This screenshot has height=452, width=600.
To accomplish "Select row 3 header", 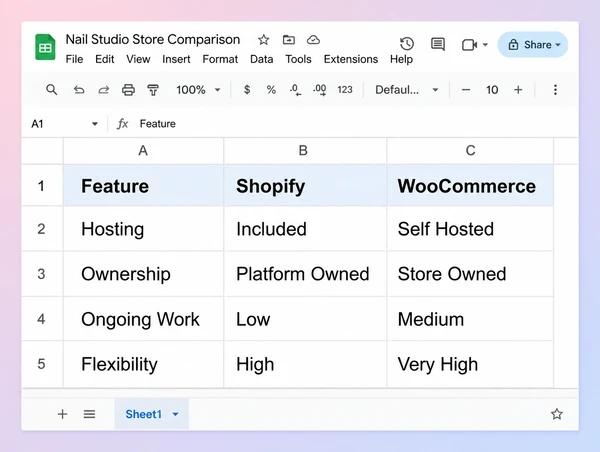I will (42, 274).
